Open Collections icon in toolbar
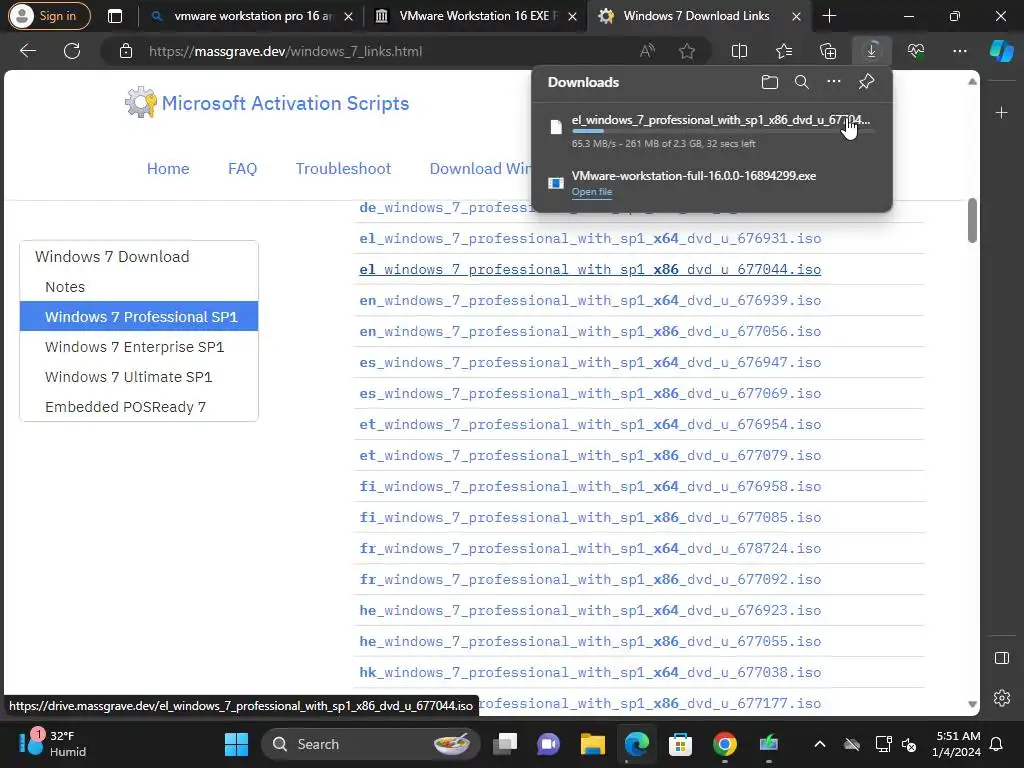The height and width of the screenshot is (768, 1024). (x=827, y=51)
